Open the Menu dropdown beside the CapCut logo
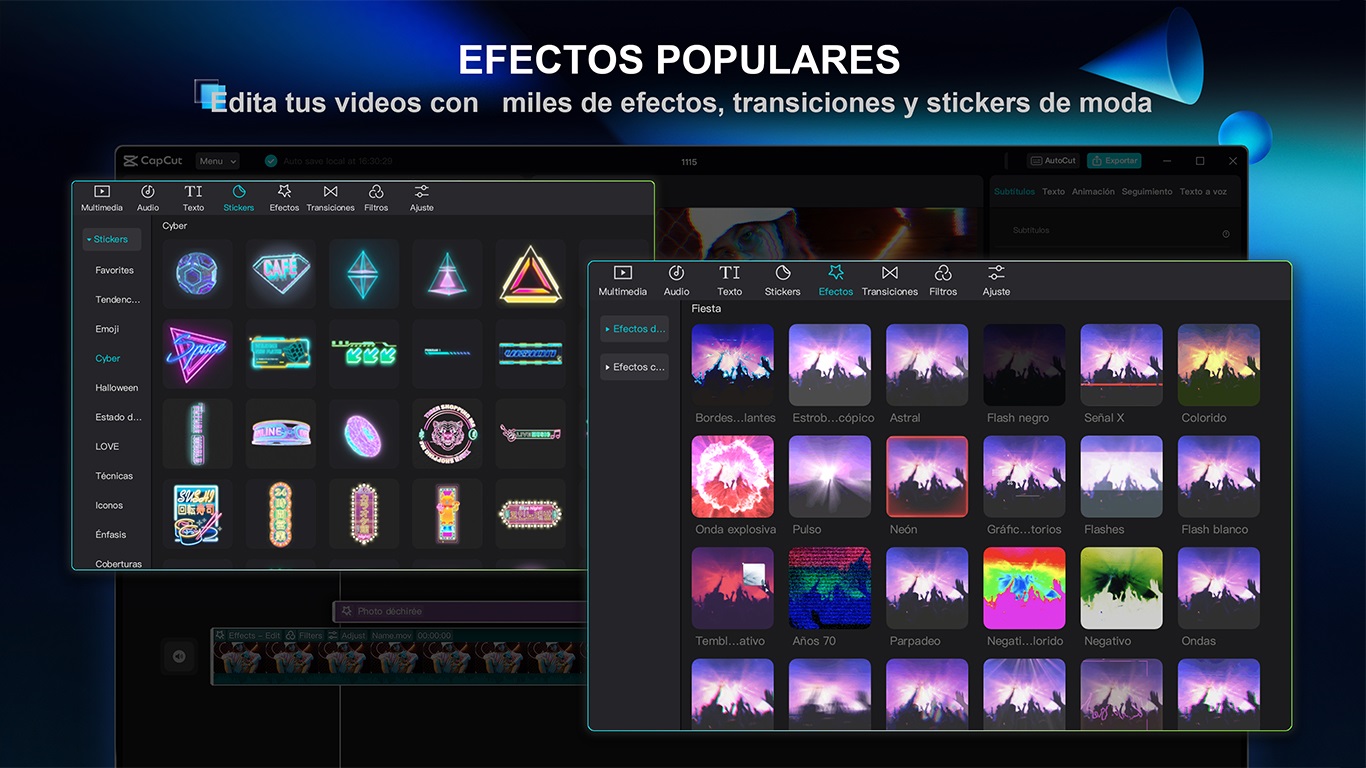Image resolution: width=1366 pixels, height=768 pixels. pos(217,161)
